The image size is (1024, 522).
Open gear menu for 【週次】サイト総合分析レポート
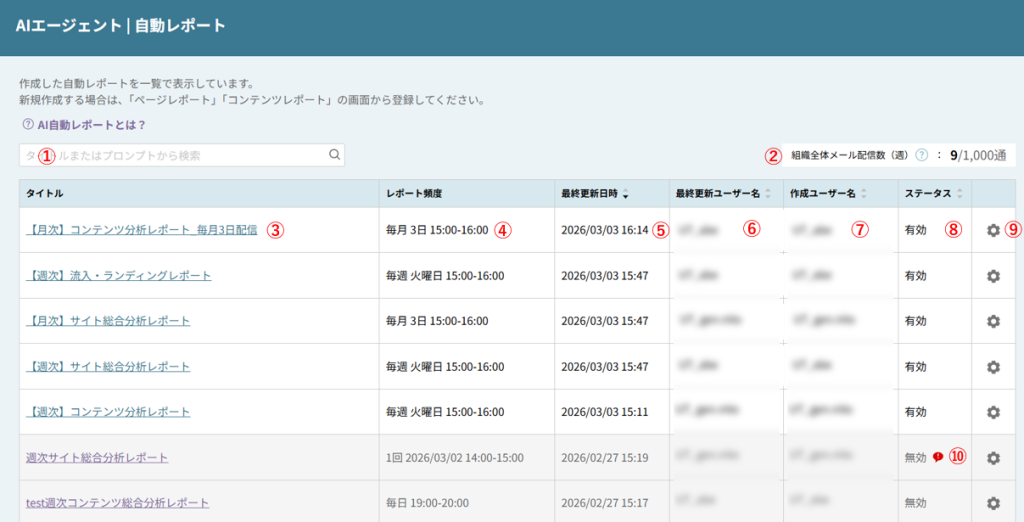pos(992,367)
